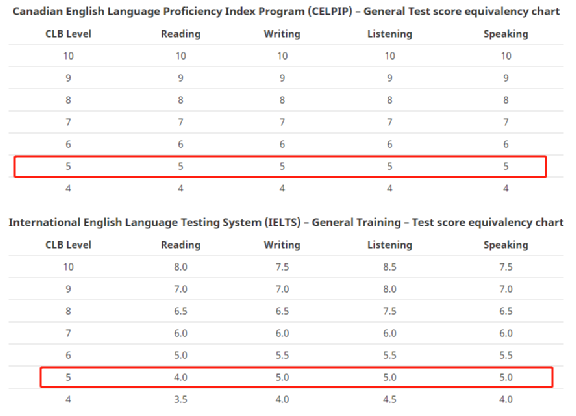Click IELTS Speaking score 5.5
Image resolution: width=576 pixels, height=416 pixels.
[506, 355]
